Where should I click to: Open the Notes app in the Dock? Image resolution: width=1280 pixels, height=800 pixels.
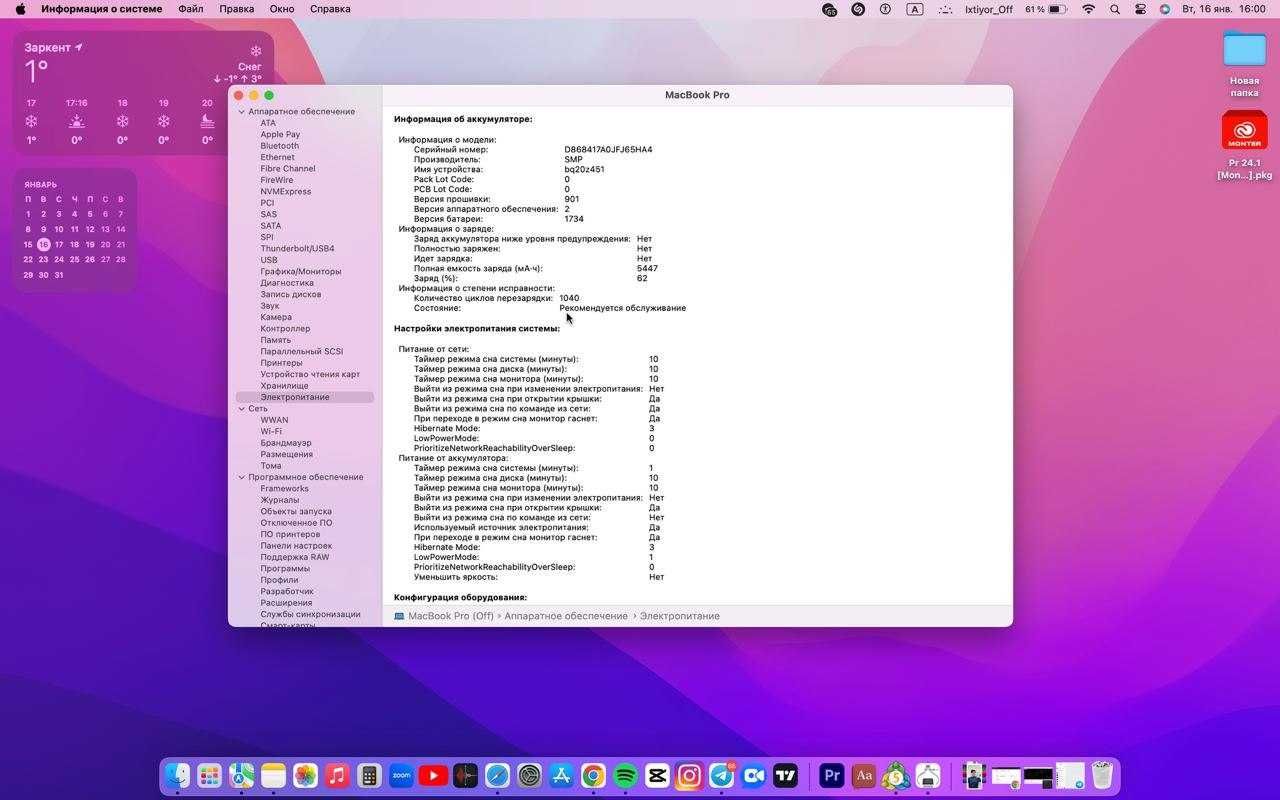[x=273, y=775]
